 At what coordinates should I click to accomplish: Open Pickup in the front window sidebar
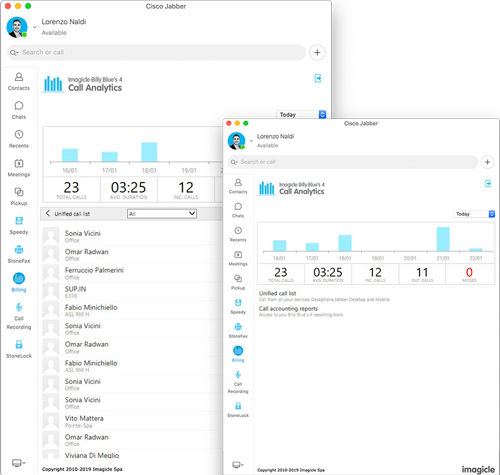(x=238, y=283)
